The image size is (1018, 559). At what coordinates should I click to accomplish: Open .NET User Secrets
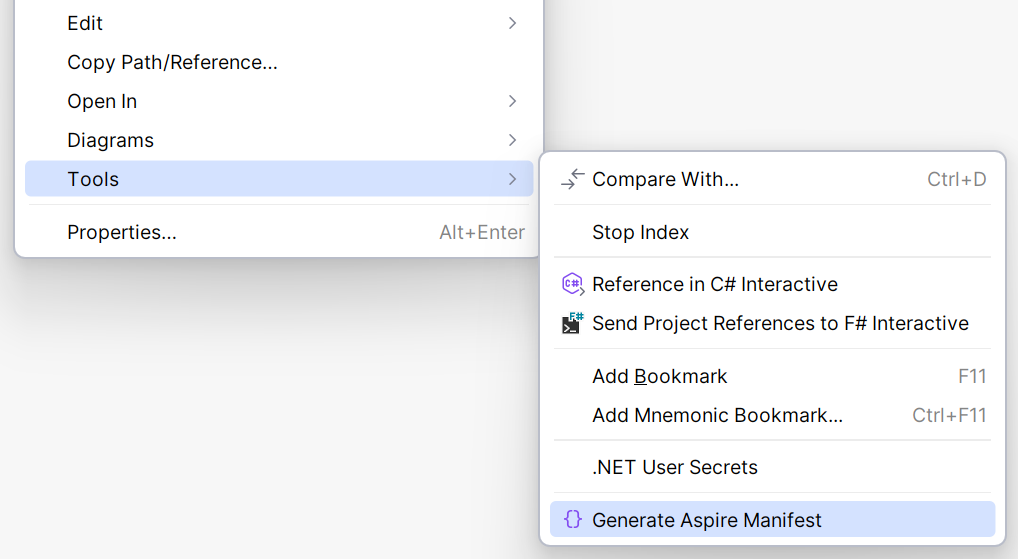click(x=675, y=467)
